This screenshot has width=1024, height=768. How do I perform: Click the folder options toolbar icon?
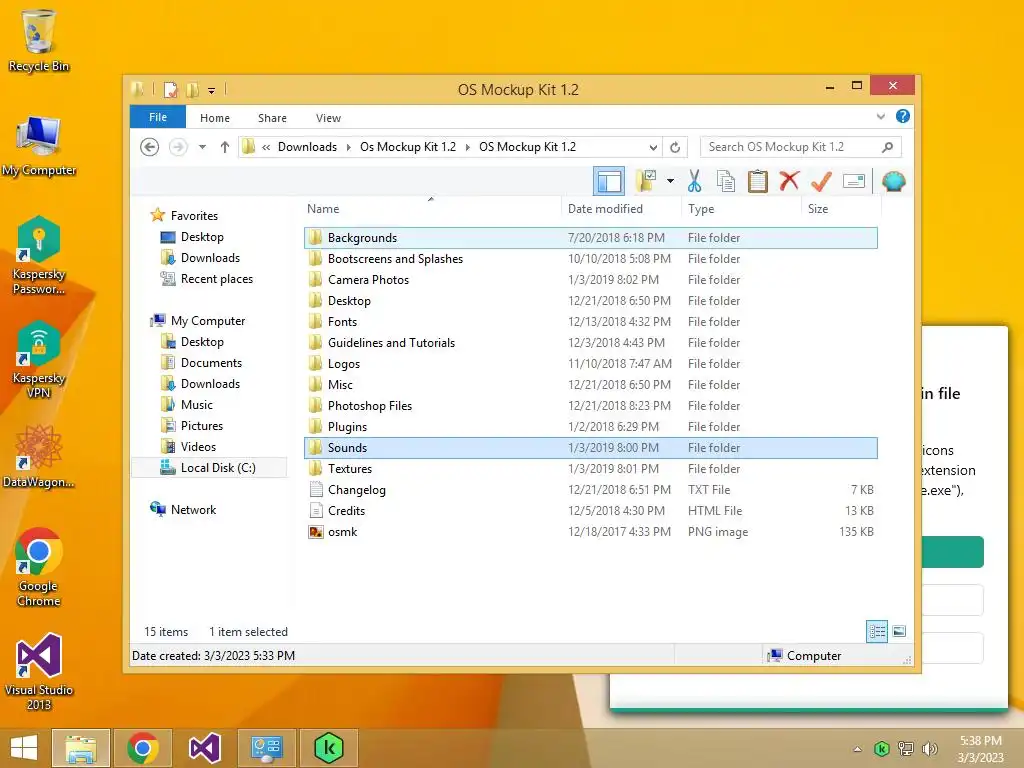pyautogui.click(x=646, y=181)
